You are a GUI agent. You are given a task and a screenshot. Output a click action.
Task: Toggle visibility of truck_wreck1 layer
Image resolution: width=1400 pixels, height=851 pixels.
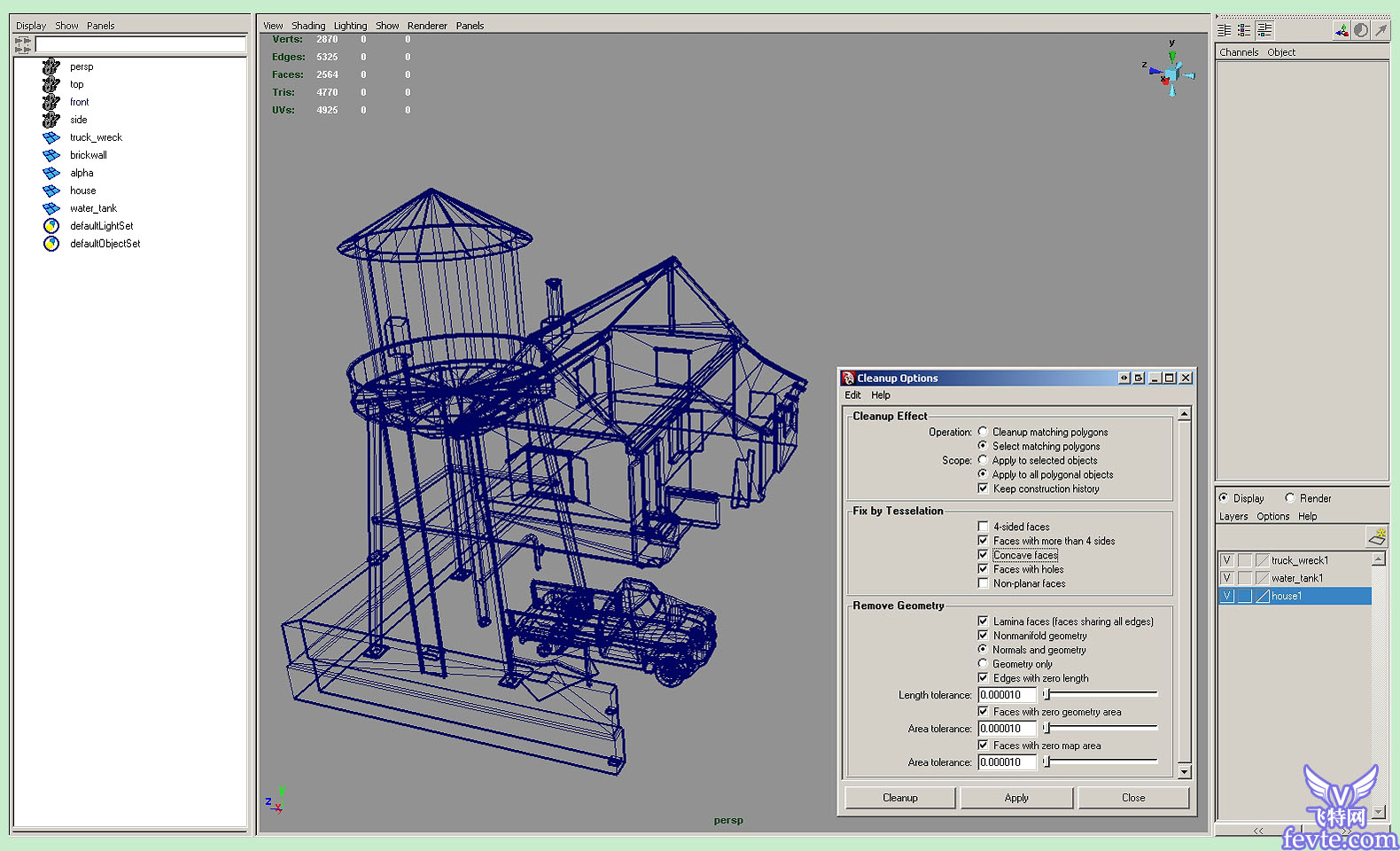tap(1227, 560)
